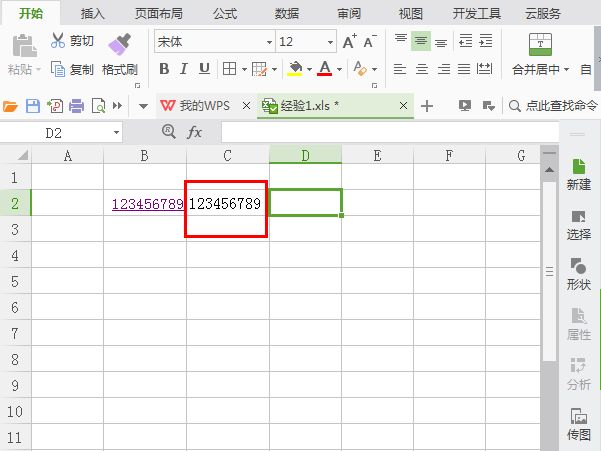601x451 pixels.
Task: Open the font color dropdown arrow
Action: (340, 70)
